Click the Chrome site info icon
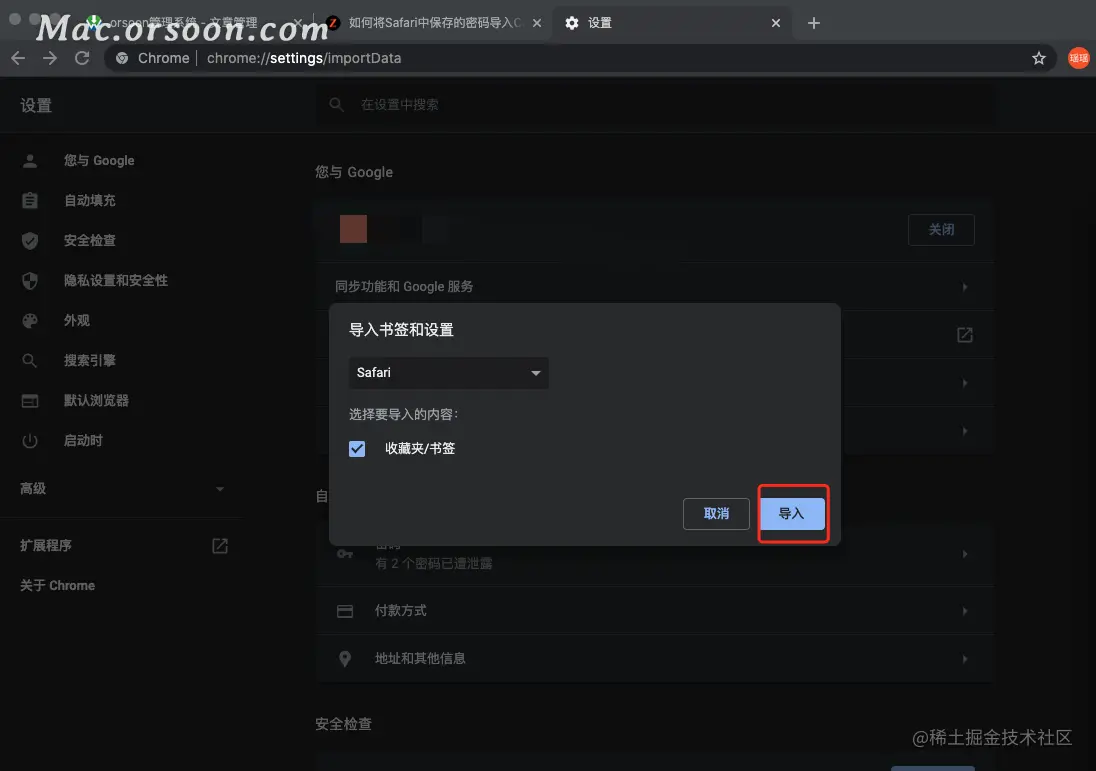 point(122,58)
